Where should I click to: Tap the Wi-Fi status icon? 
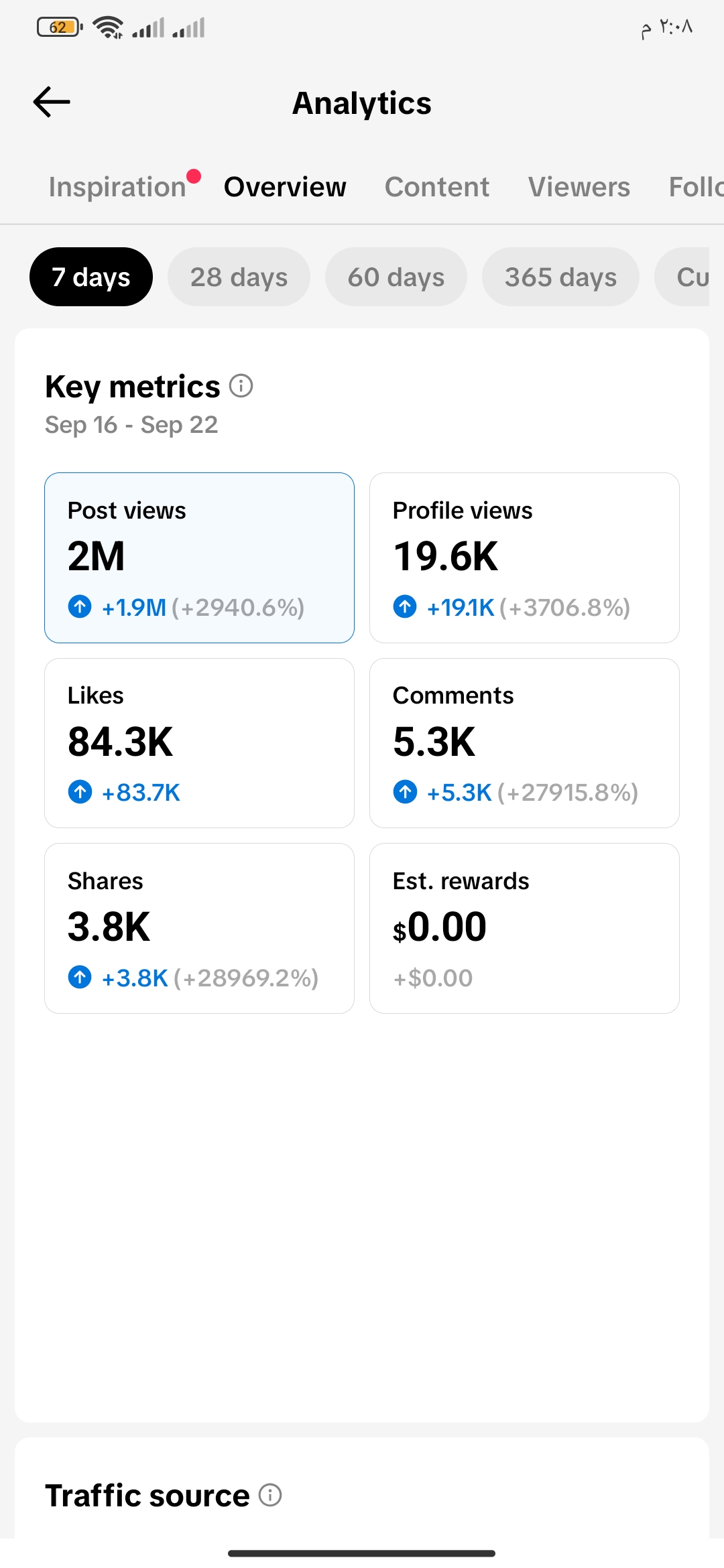tap(108, 27)
